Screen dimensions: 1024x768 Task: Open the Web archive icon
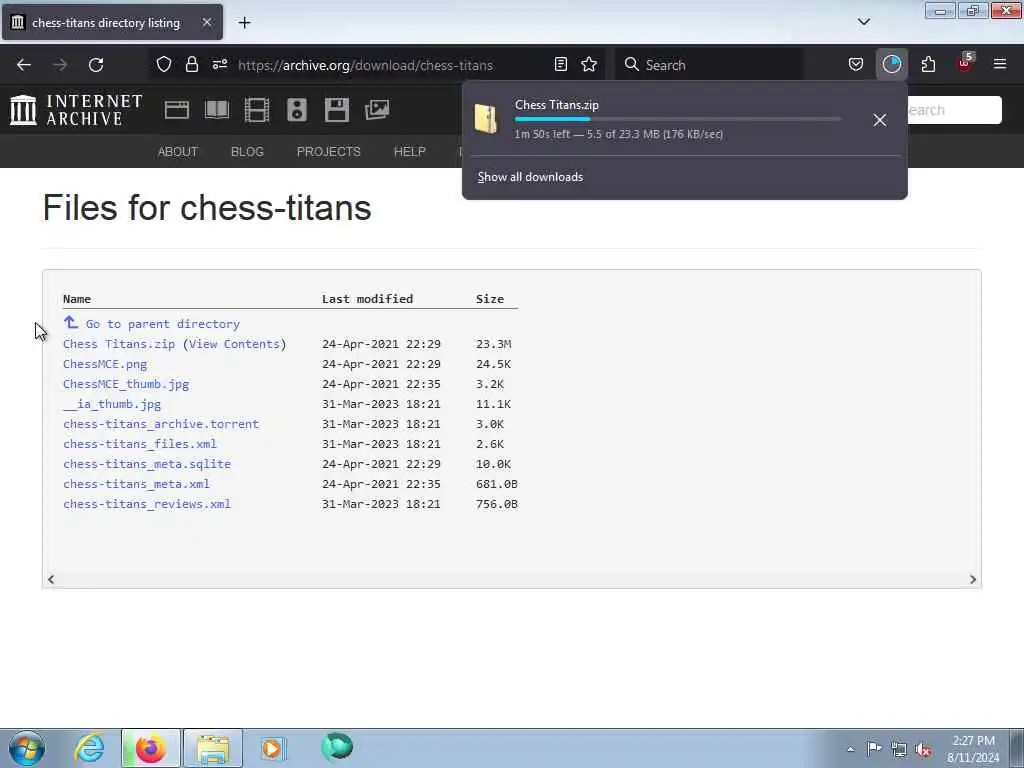177,110
